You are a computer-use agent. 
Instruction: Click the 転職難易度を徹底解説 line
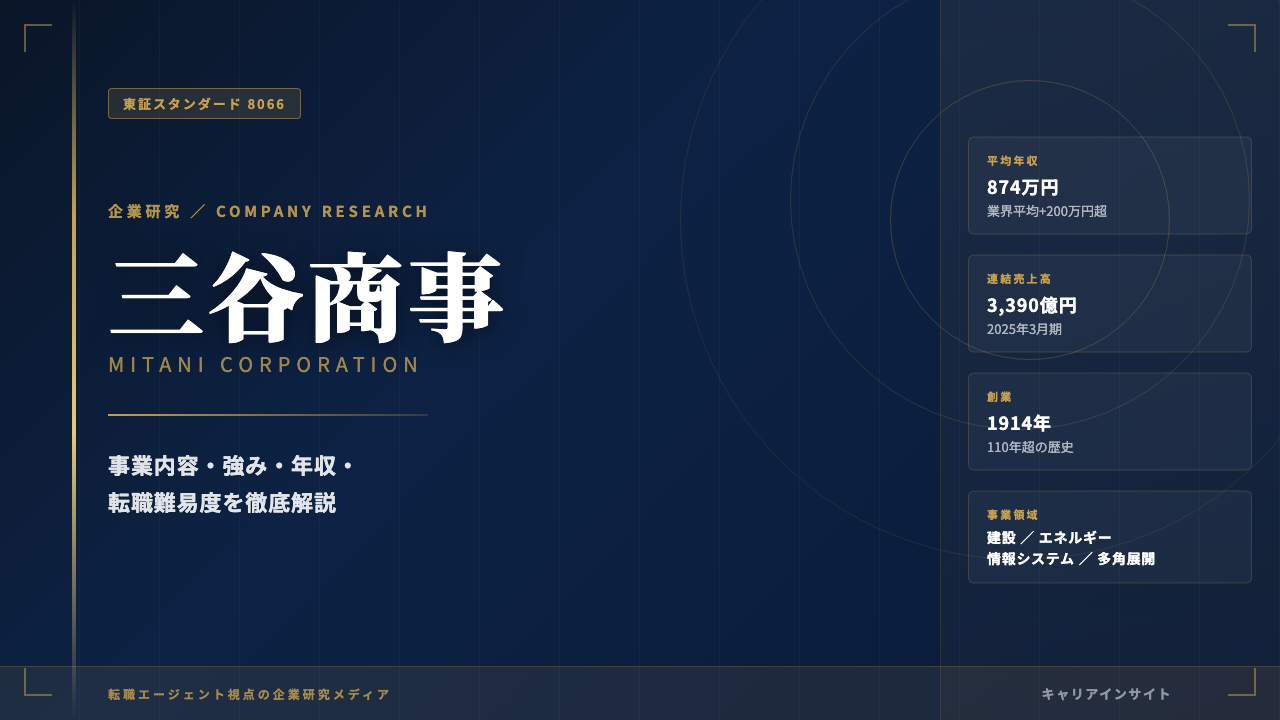click(222, 503)
